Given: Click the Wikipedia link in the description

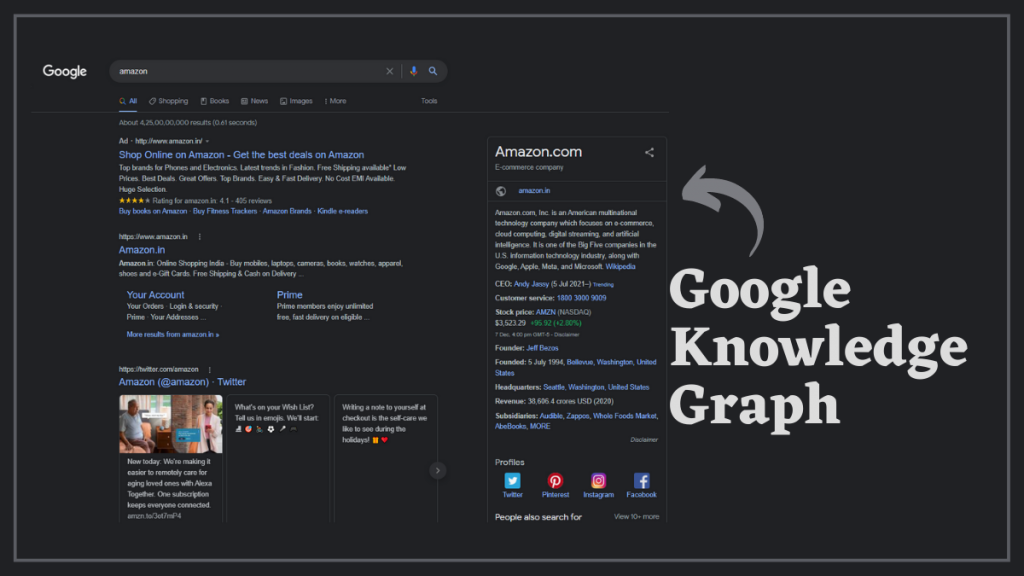Looking at the screenshot, I should tap(620, 267).
